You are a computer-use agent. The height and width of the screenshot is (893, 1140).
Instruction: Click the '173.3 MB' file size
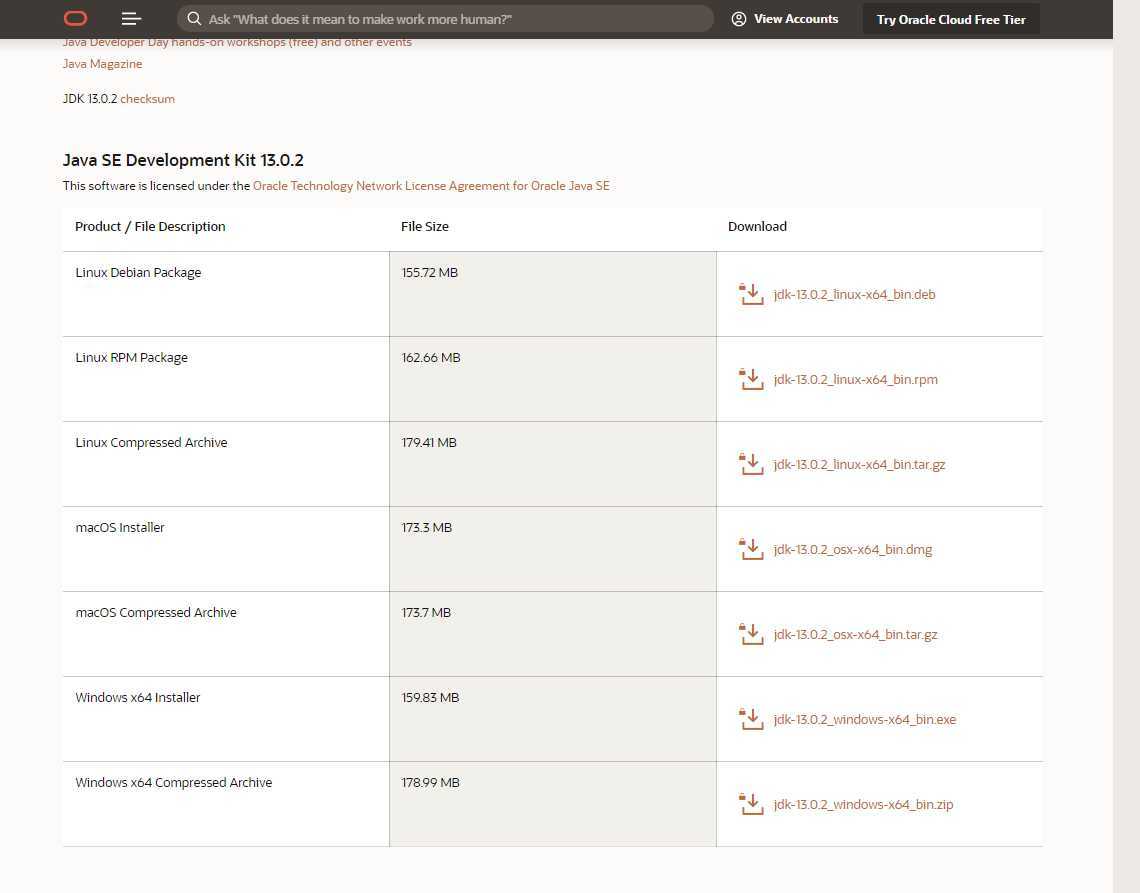click(x=427, y=528)
